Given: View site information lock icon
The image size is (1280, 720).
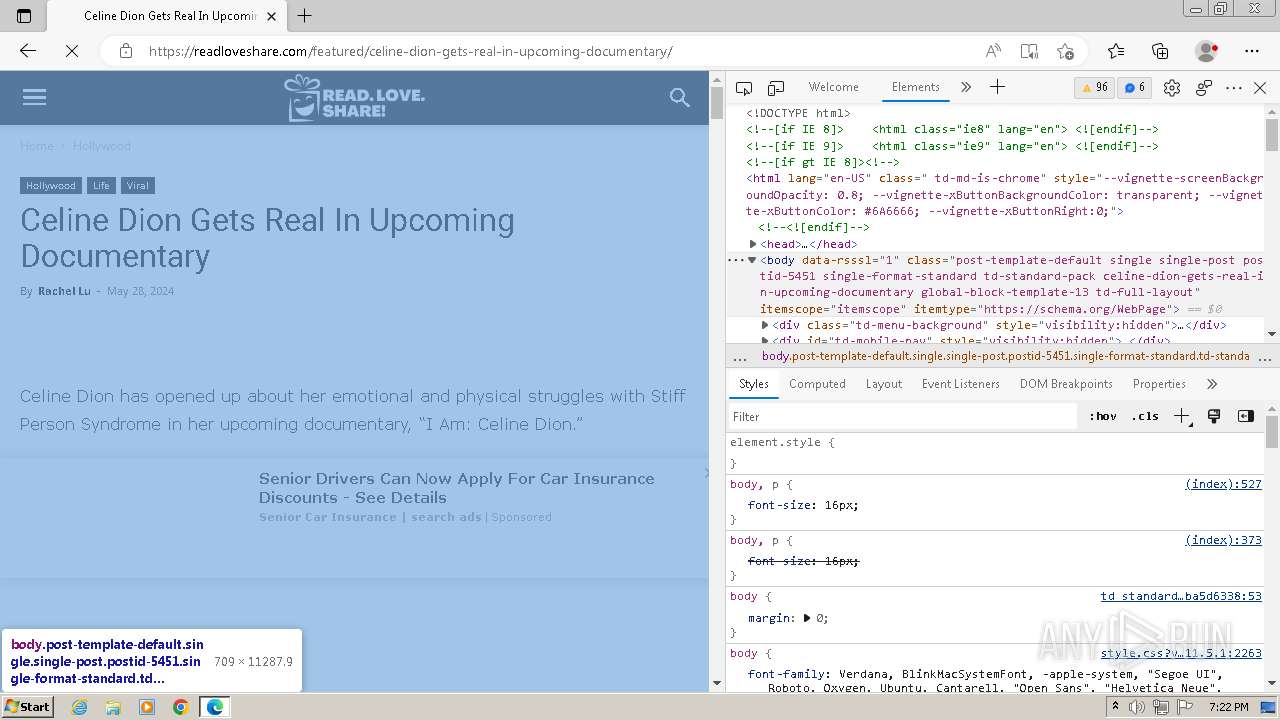Looking at the screenshot, I should [x=126, y=51].
